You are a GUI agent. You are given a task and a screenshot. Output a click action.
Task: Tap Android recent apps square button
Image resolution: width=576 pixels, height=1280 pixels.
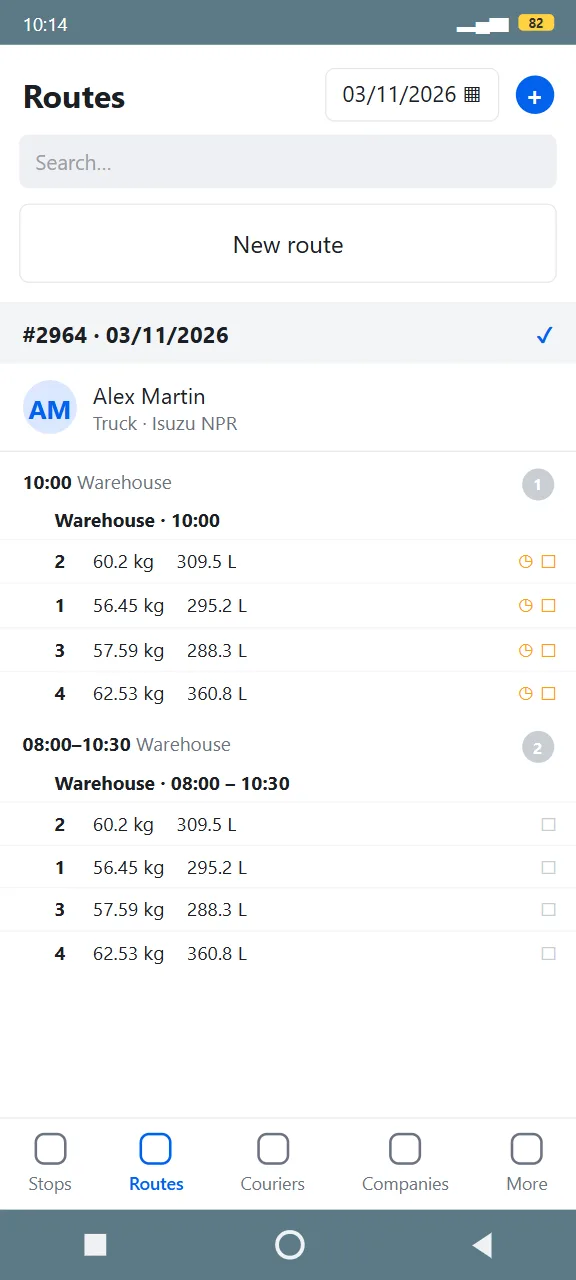[95, 1245]
